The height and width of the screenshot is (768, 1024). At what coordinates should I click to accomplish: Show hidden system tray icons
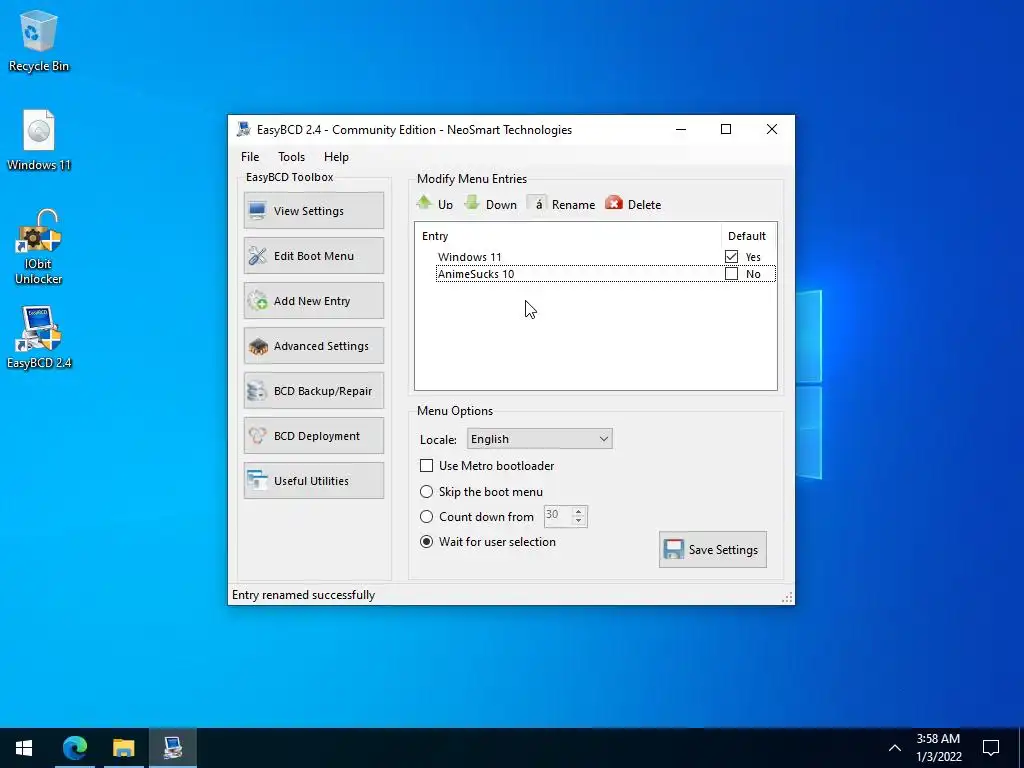coord(895,748)
